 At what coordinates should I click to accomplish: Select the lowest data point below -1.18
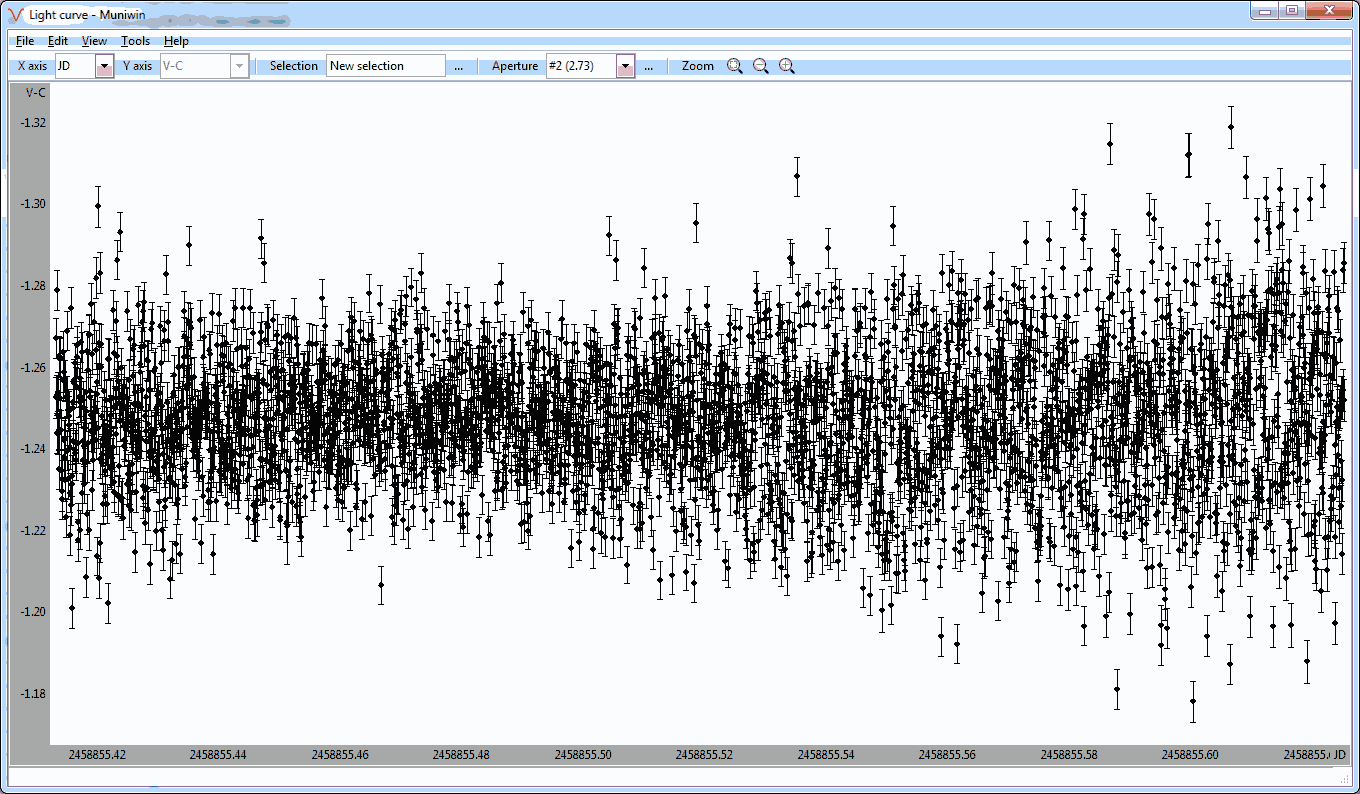(1193, 701)
